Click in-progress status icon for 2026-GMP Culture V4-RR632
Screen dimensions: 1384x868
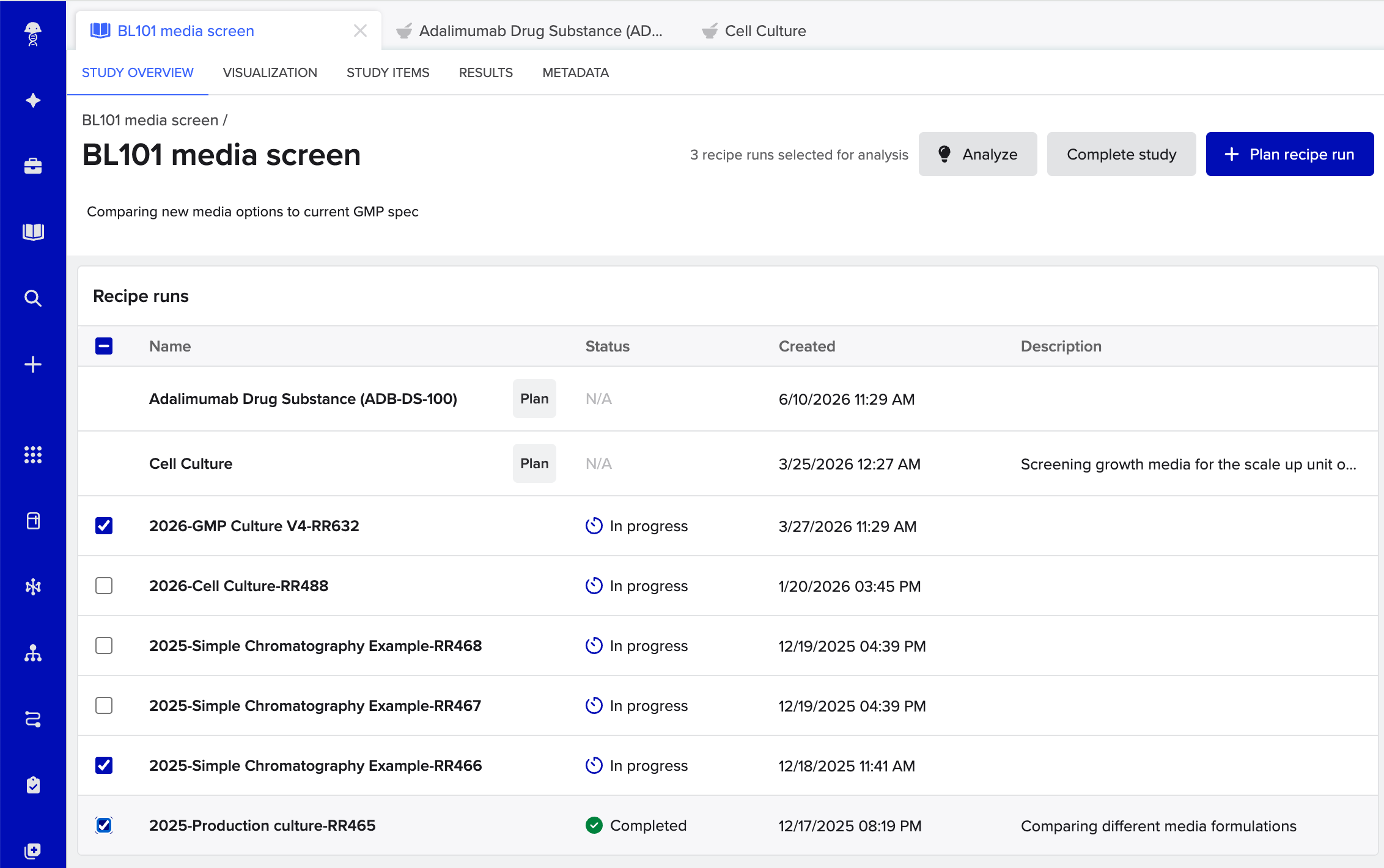(594, 526)
